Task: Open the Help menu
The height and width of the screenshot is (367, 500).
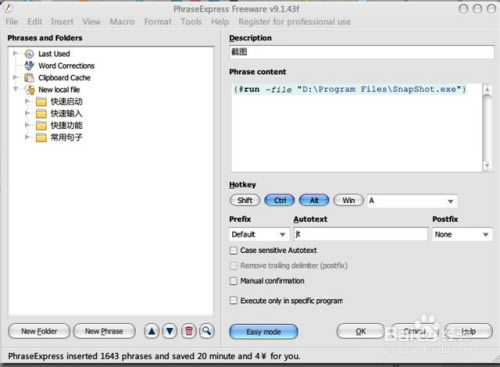Action: [x=220, y=22]
